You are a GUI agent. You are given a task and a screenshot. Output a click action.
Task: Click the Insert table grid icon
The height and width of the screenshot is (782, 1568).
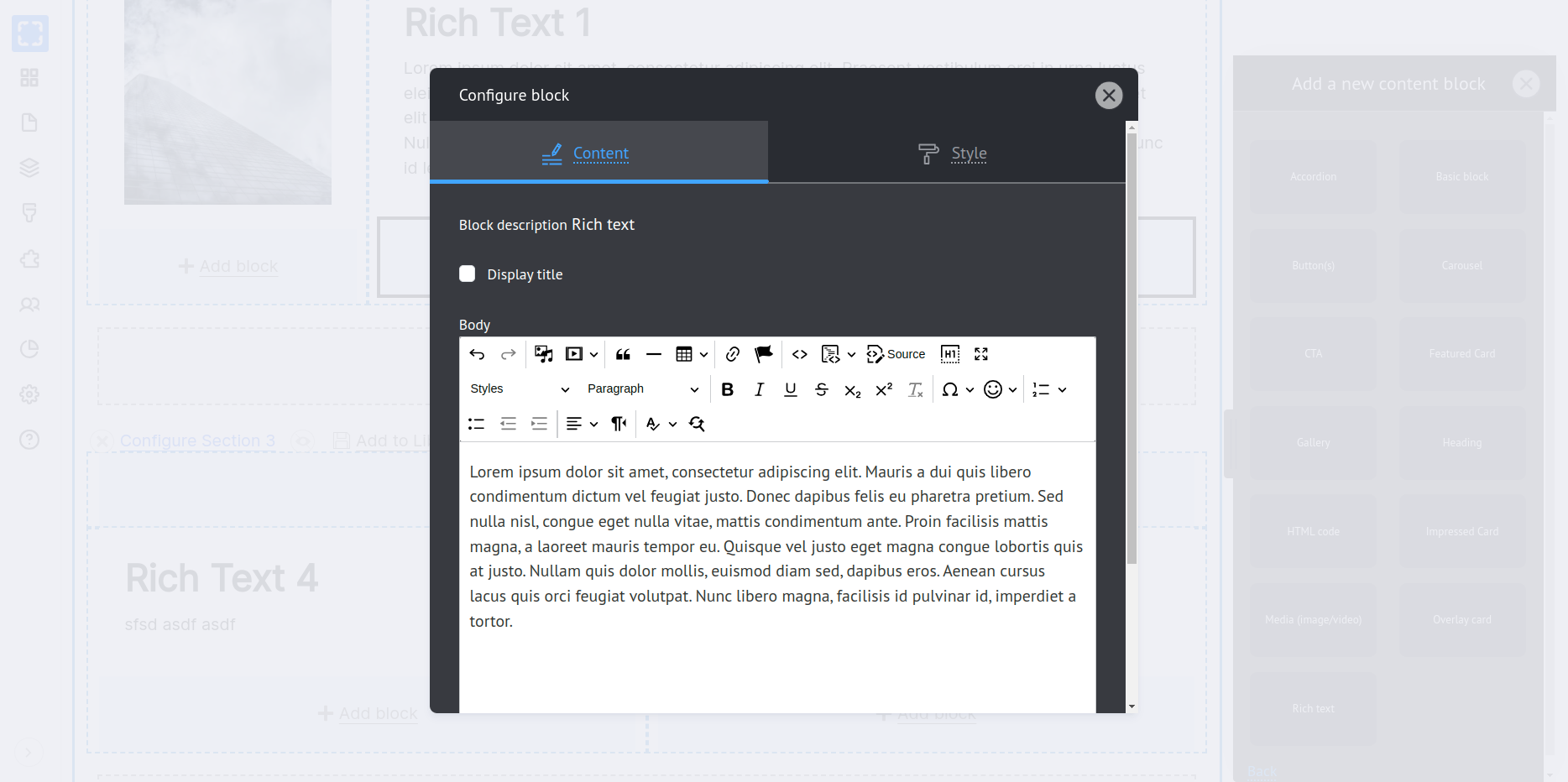tap(684, 354)
